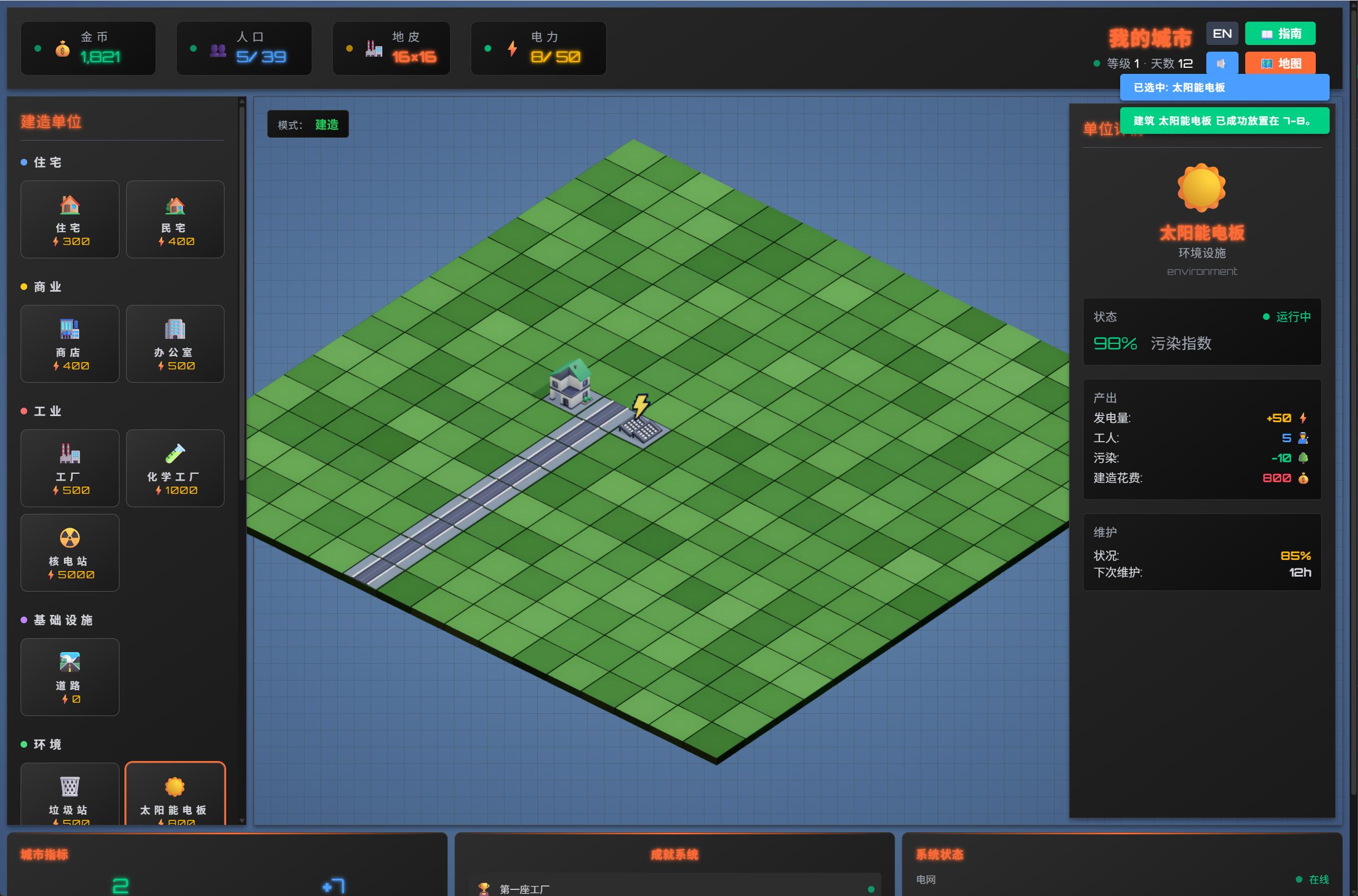Switch language with the EN button
Viewport: 1358px width, 896px height.
1221,34
